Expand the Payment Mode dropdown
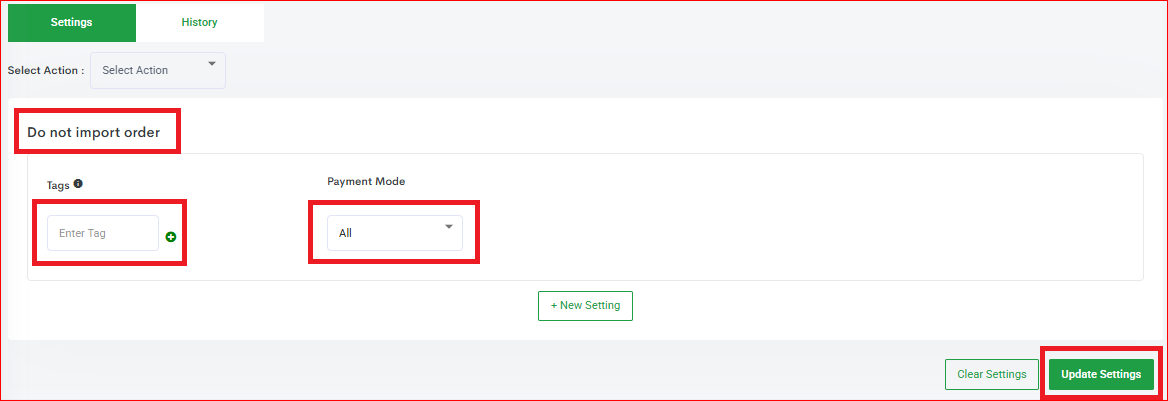The height and width of the screenshot is (401, 1168). click(394, 233)
